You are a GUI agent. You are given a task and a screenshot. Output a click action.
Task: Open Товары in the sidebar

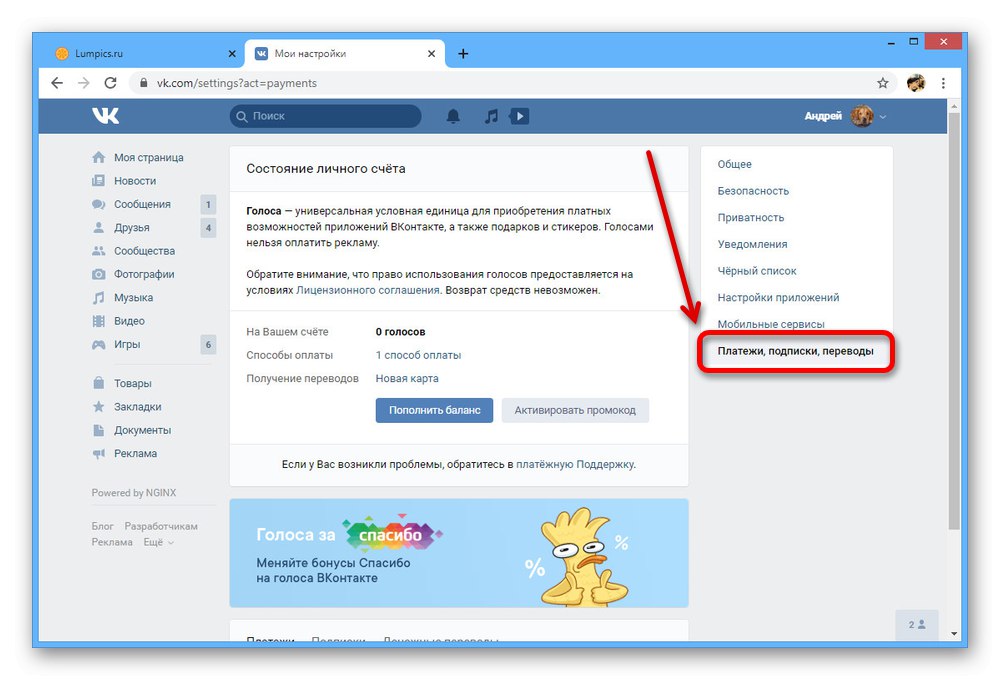click(x=133, y=383)
